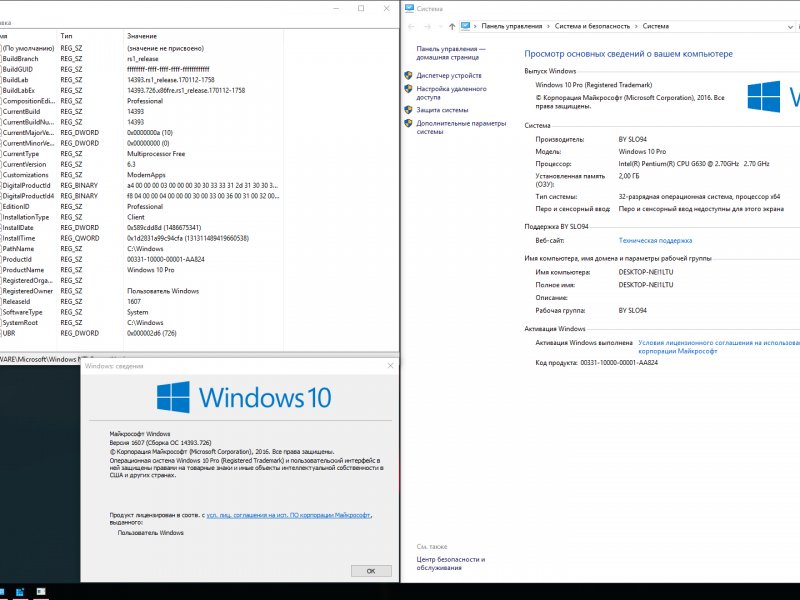Screen dimensions: 800x600
Task: Open Техническая поддержка website link
Action: (x=655, y=240)
